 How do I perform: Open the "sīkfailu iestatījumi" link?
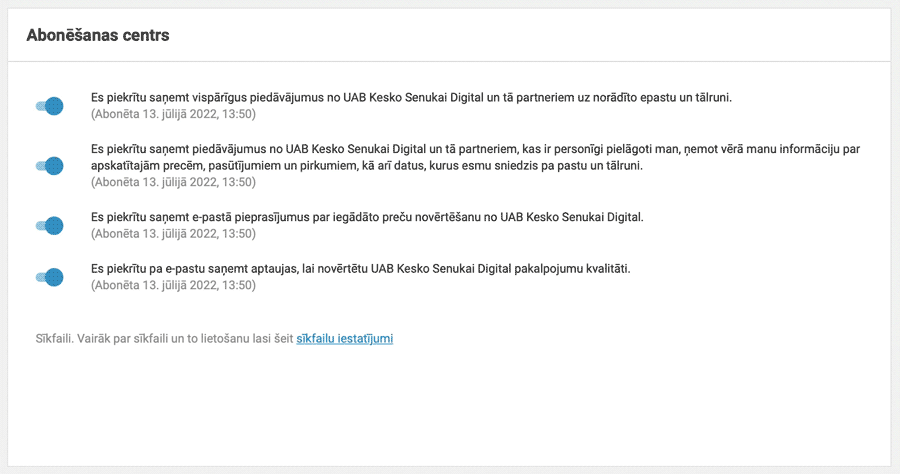tap(344, 339)
